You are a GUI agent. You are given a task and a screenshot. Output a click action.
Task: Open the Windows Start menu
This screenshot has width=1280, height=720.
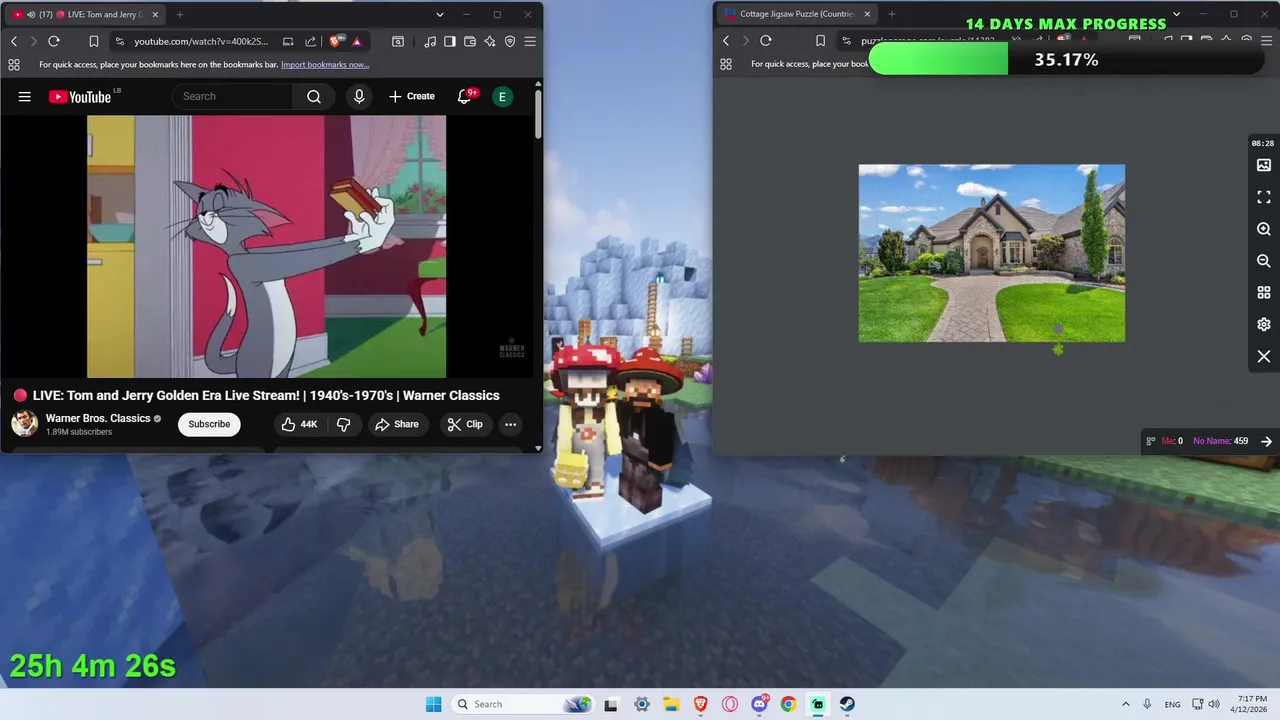coord(433,704)
